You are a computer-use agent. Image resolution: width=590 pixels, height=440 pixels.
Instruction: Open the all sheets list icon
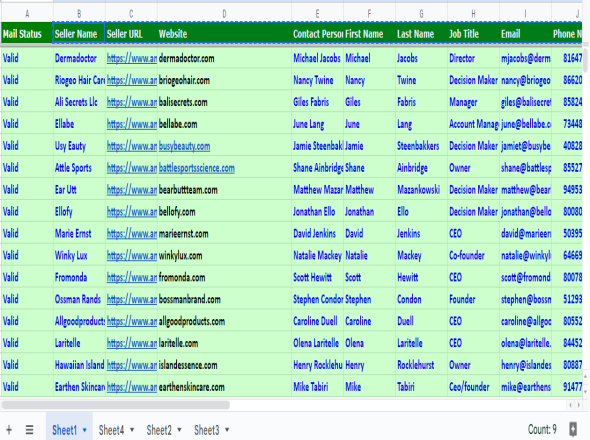(x=29, y=429)
